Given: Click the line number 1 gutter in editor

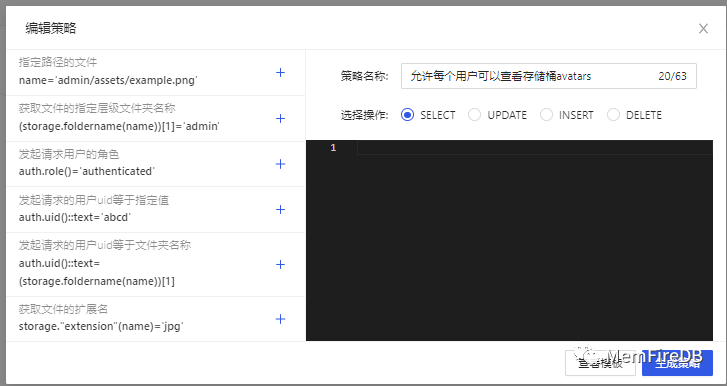Looking at the screenshot, I should point(333,148).
